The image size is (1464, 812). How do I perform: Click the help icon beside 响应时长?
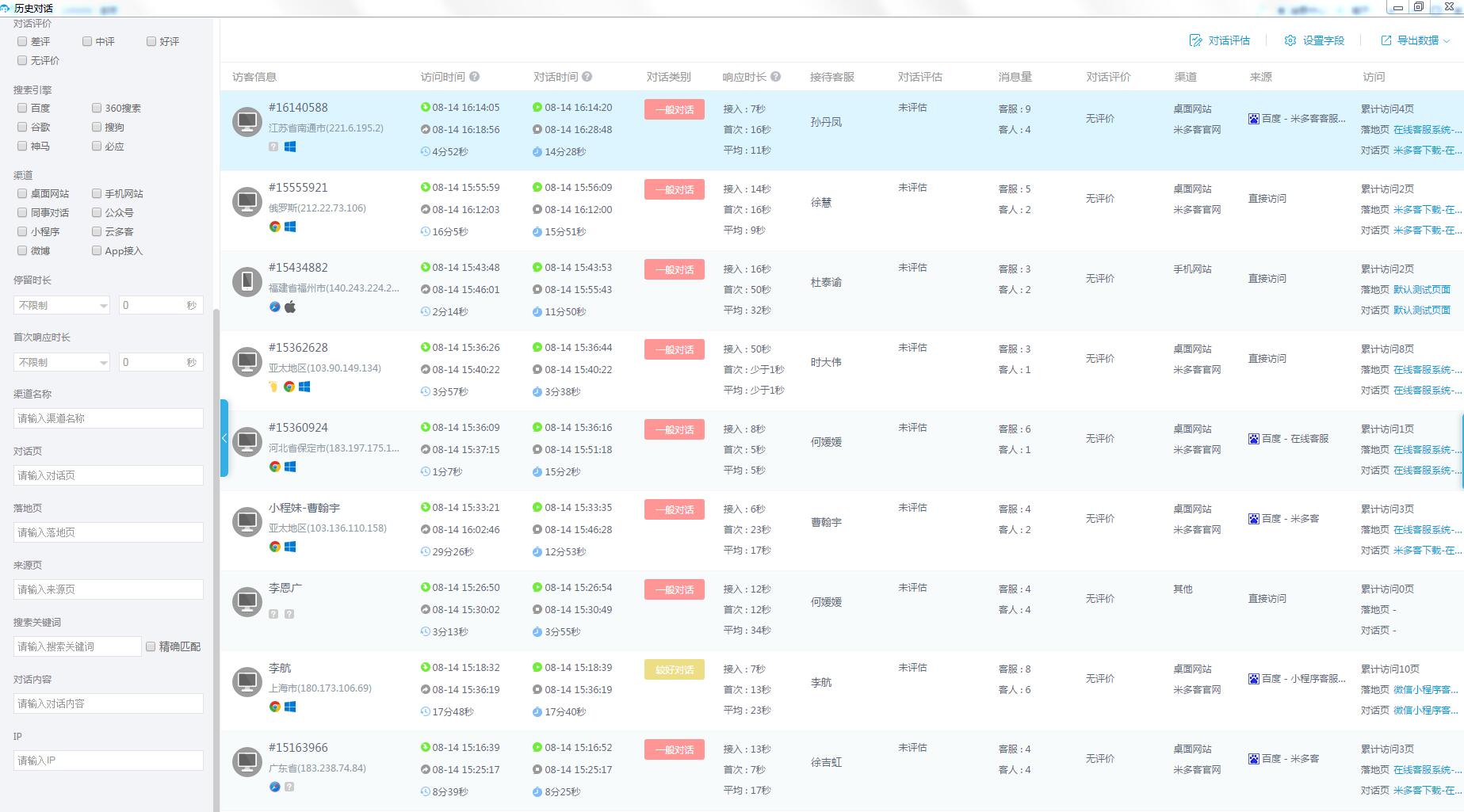[x=775, y=77]
